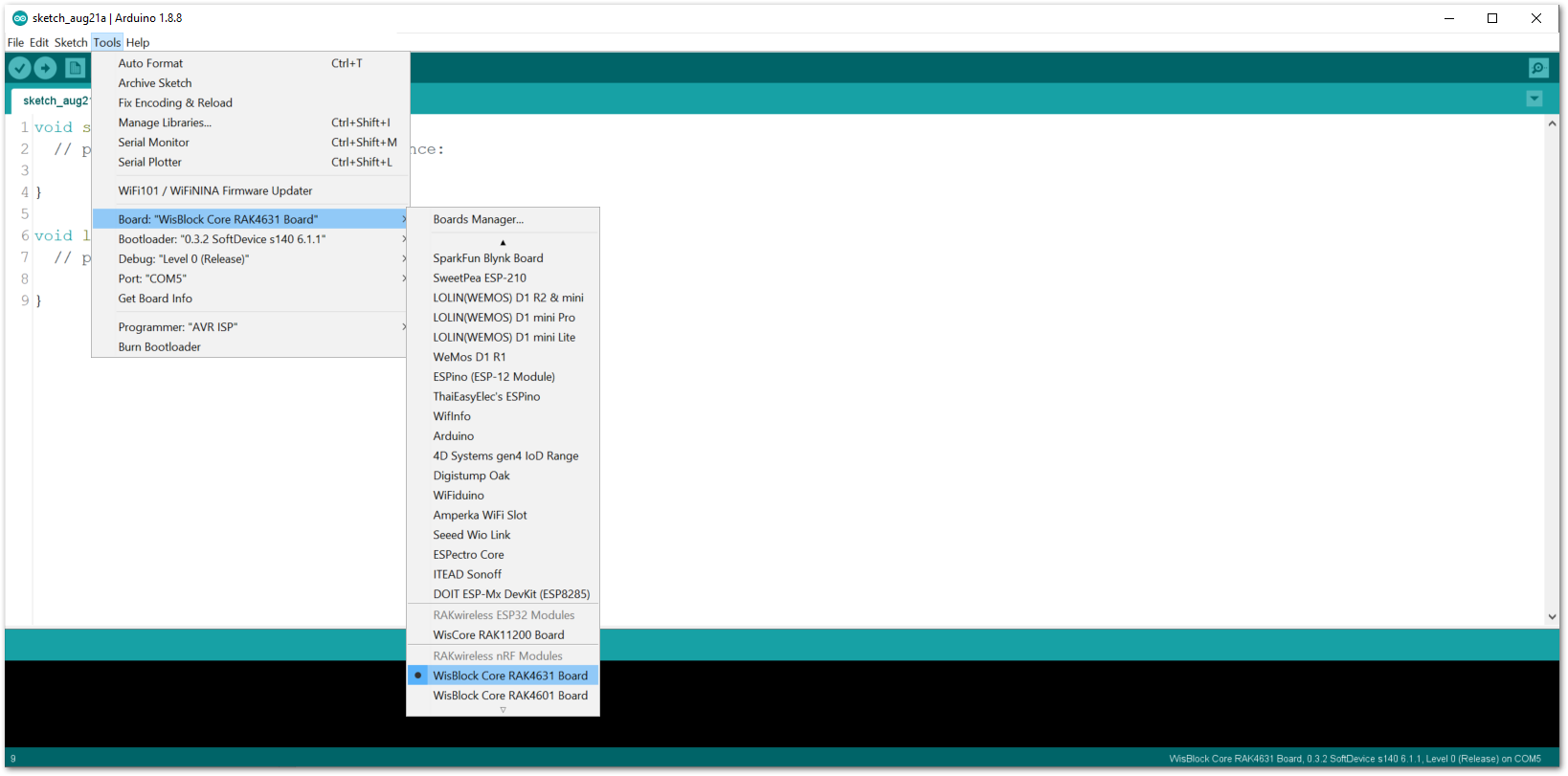Click status bar line number 9

coord(13,759)
